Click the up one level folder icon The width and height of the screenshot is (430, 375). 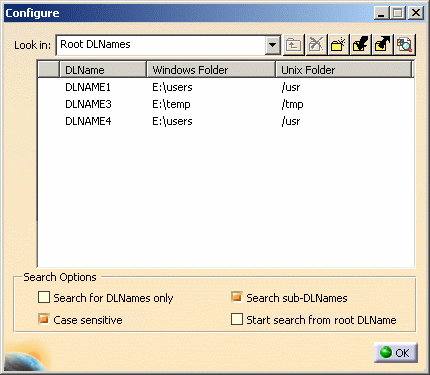tap(294, 45)
